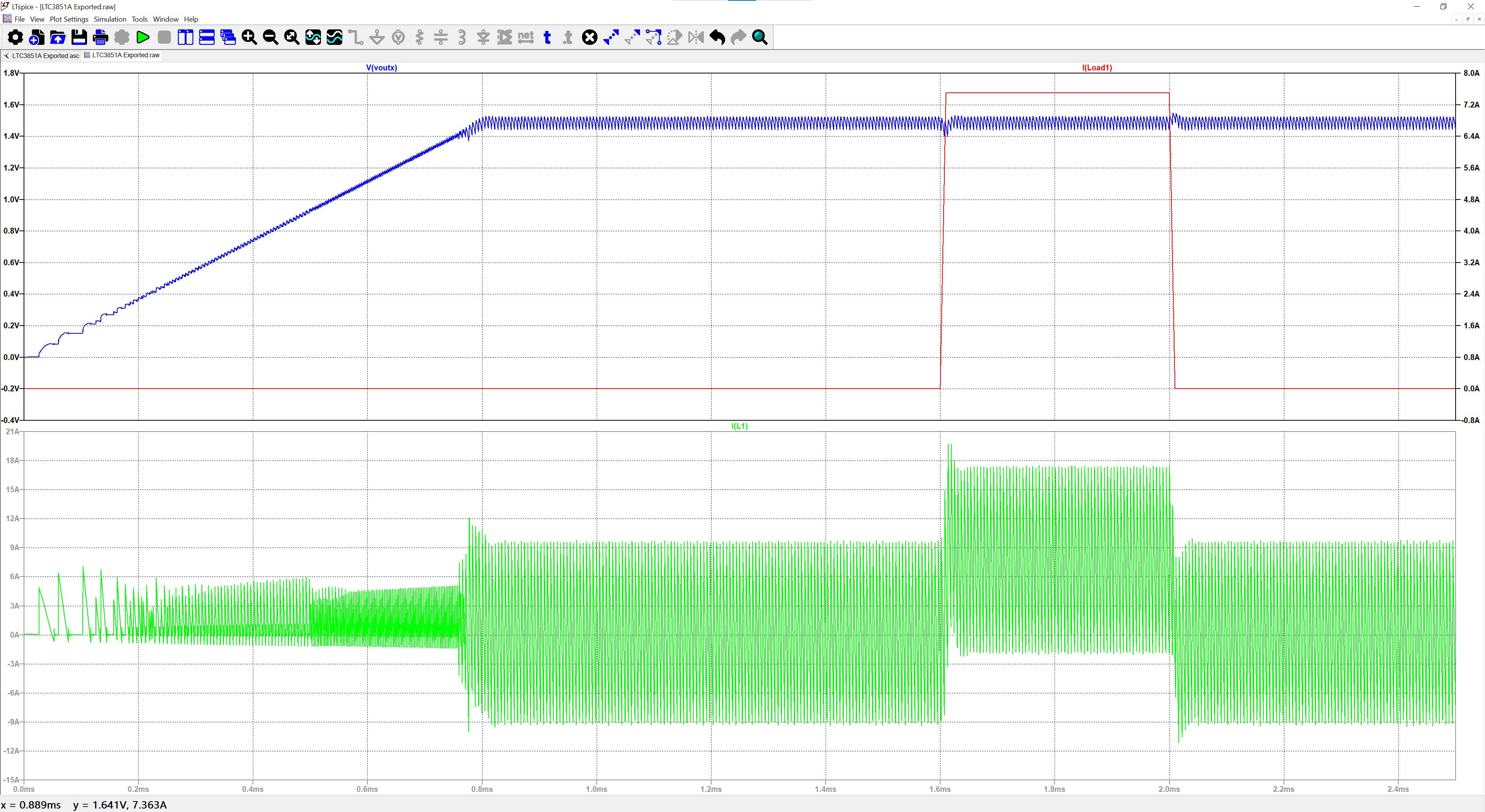
Task: Click the Save floppy disk icon
Action: pos(79,38)
